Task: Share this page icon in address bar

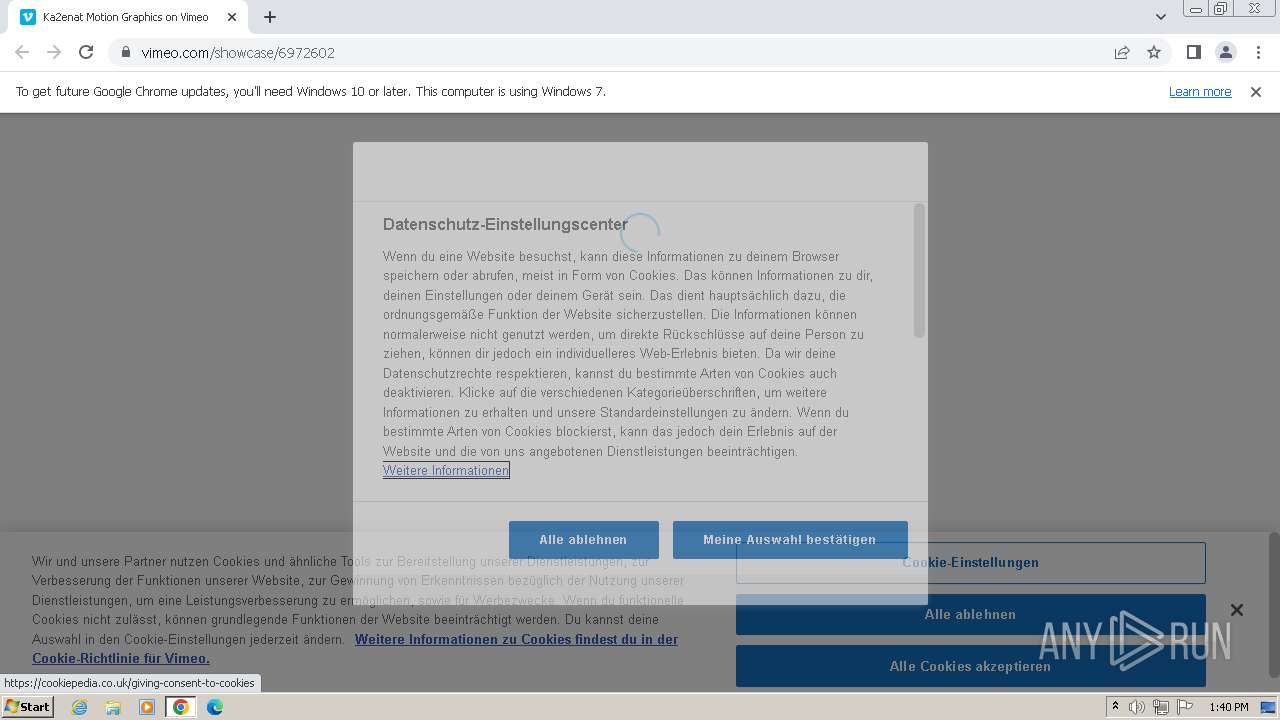Action: [x=1122, y=52]
